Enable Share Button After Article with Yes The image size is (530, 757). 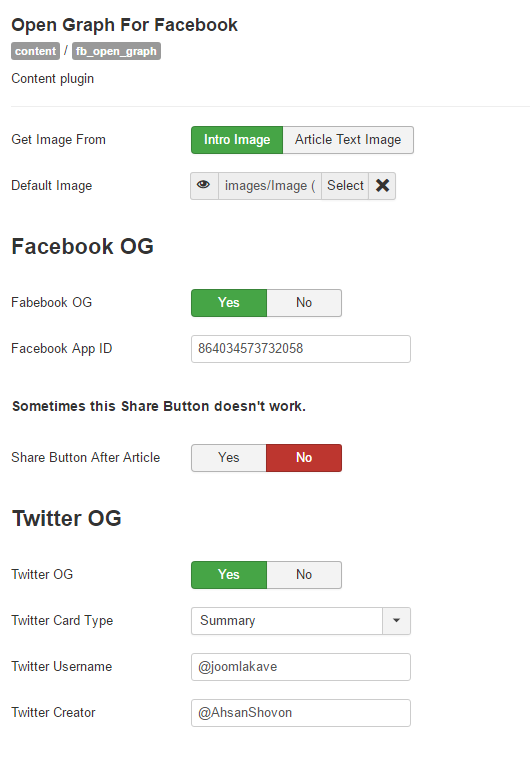click(229, 458)
